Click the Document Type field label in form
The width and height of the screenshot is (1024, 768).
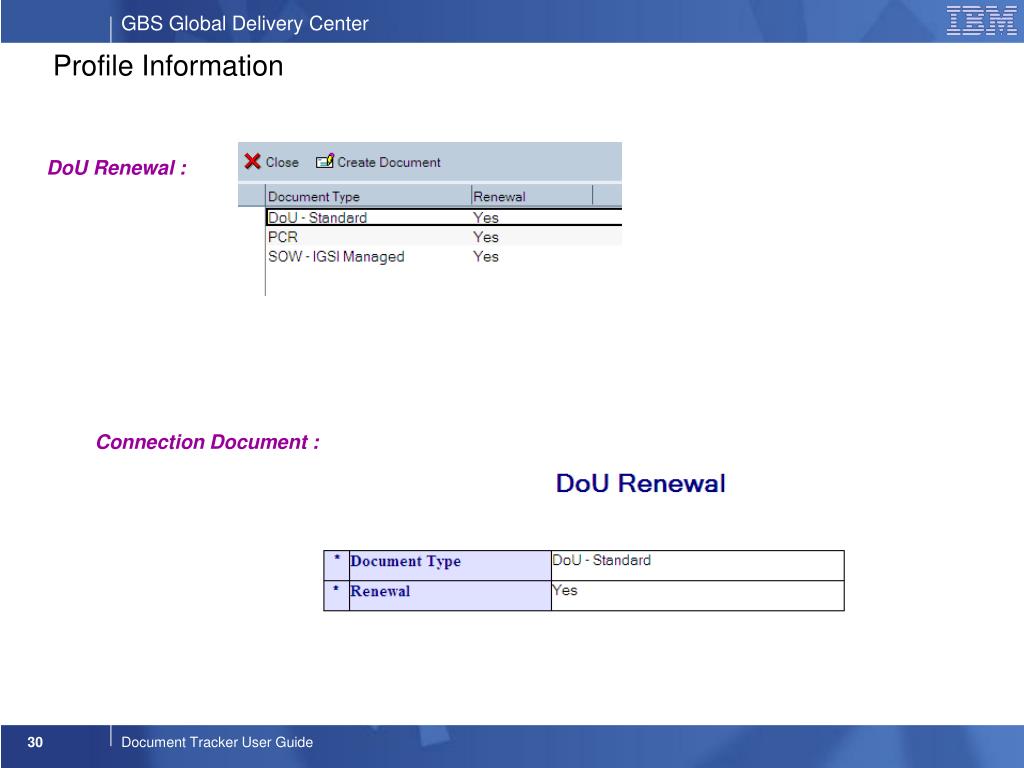tap(406, 561)
